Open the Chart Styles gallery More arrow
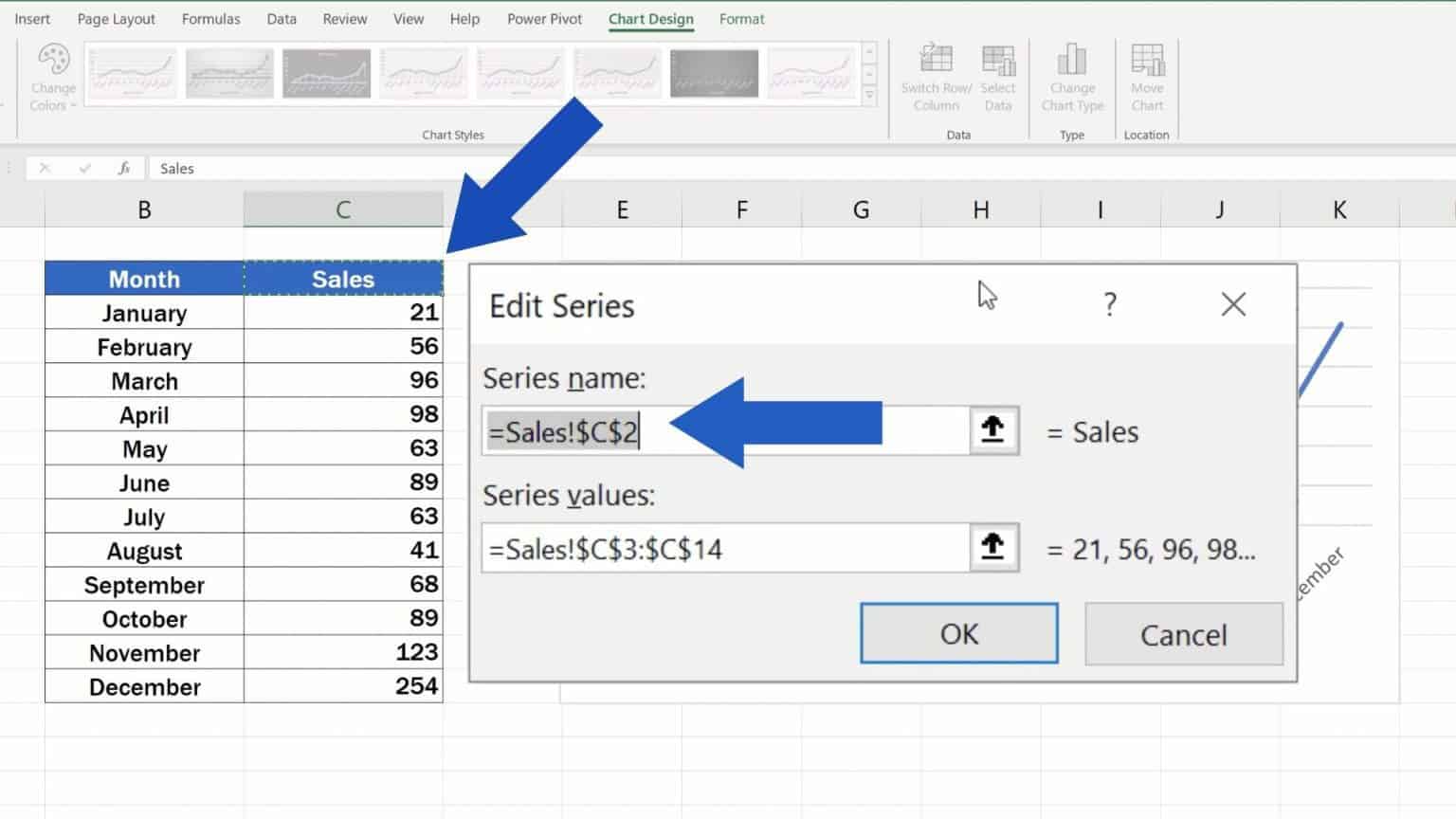1456x819 pixels. pyautogui.click(x=868, y=95)
